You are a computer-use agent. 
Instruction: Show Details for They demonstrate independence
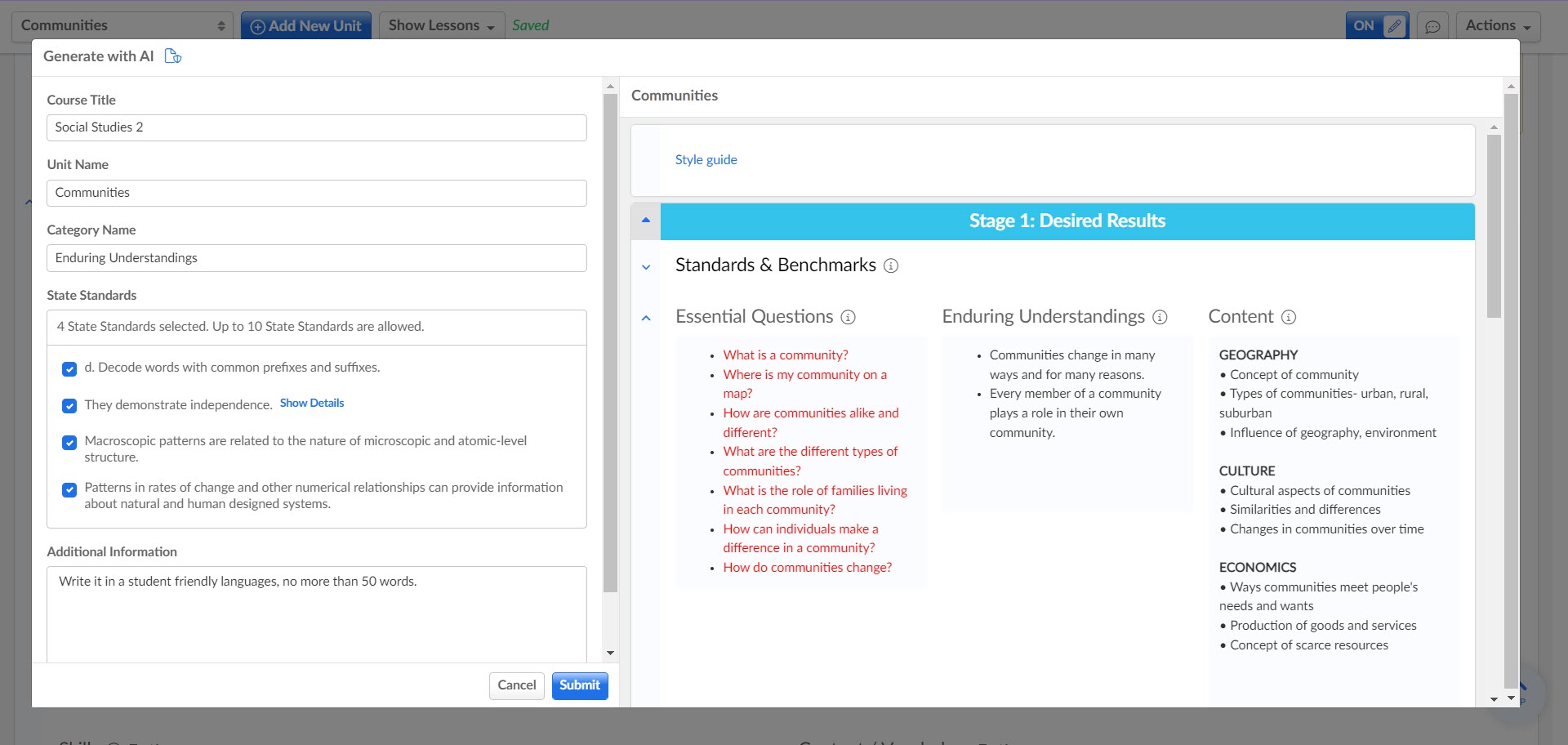tap(312, 403)
